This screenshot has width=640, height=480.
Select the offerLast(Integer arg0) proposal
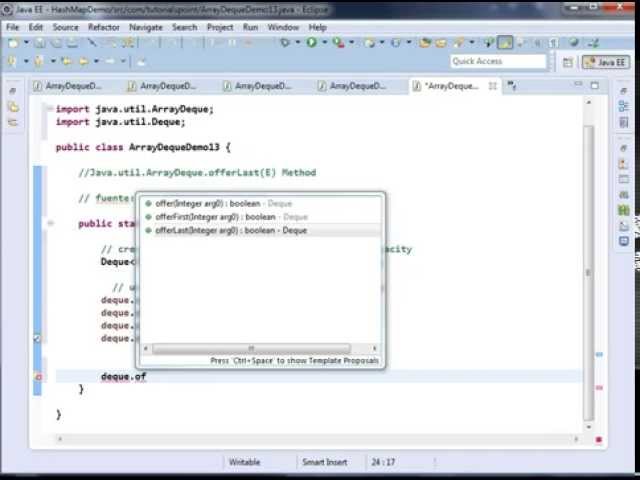click(x=260, y=230)
